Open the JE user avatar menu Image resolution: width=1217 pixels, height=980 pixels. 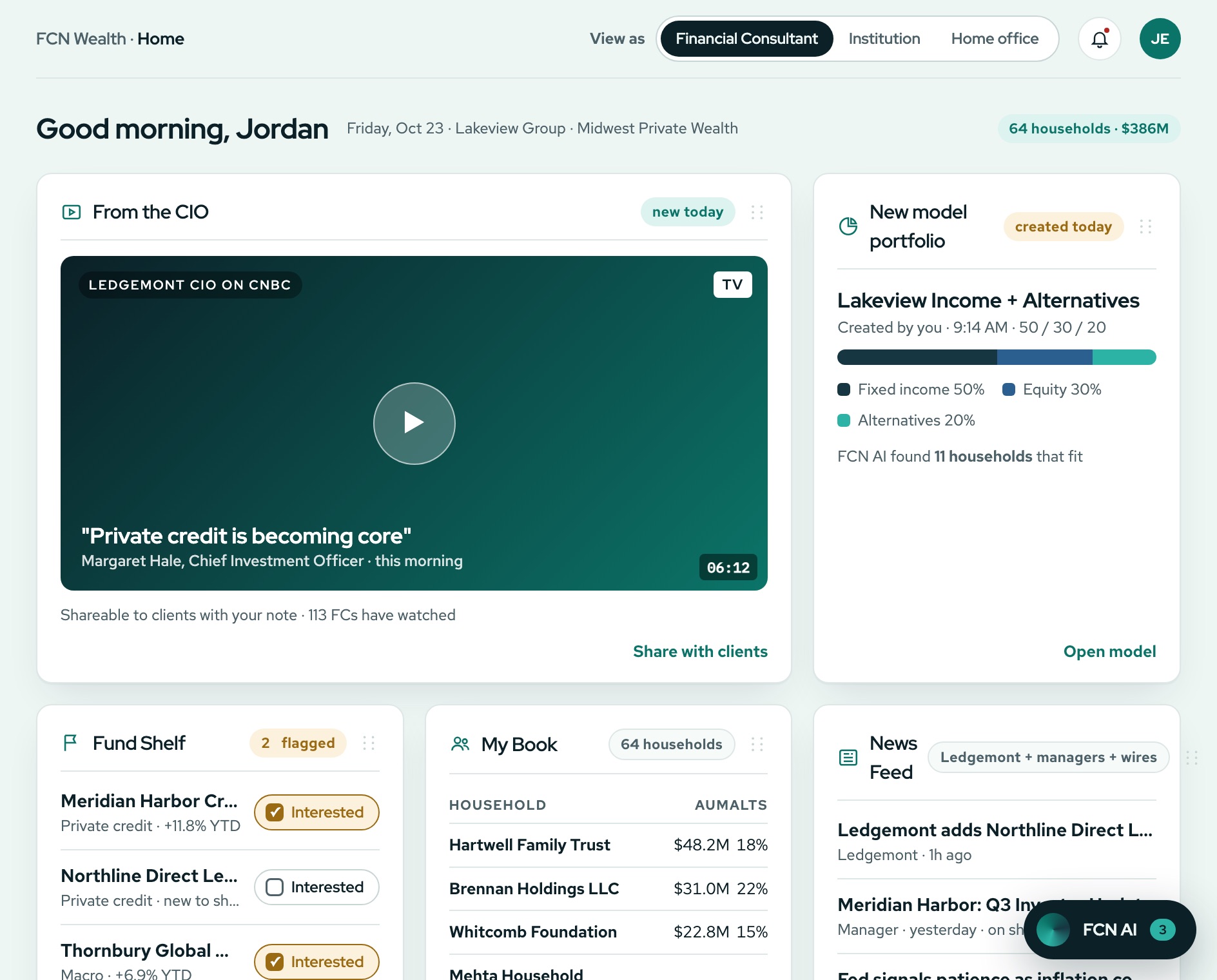tap(1160, 39)
